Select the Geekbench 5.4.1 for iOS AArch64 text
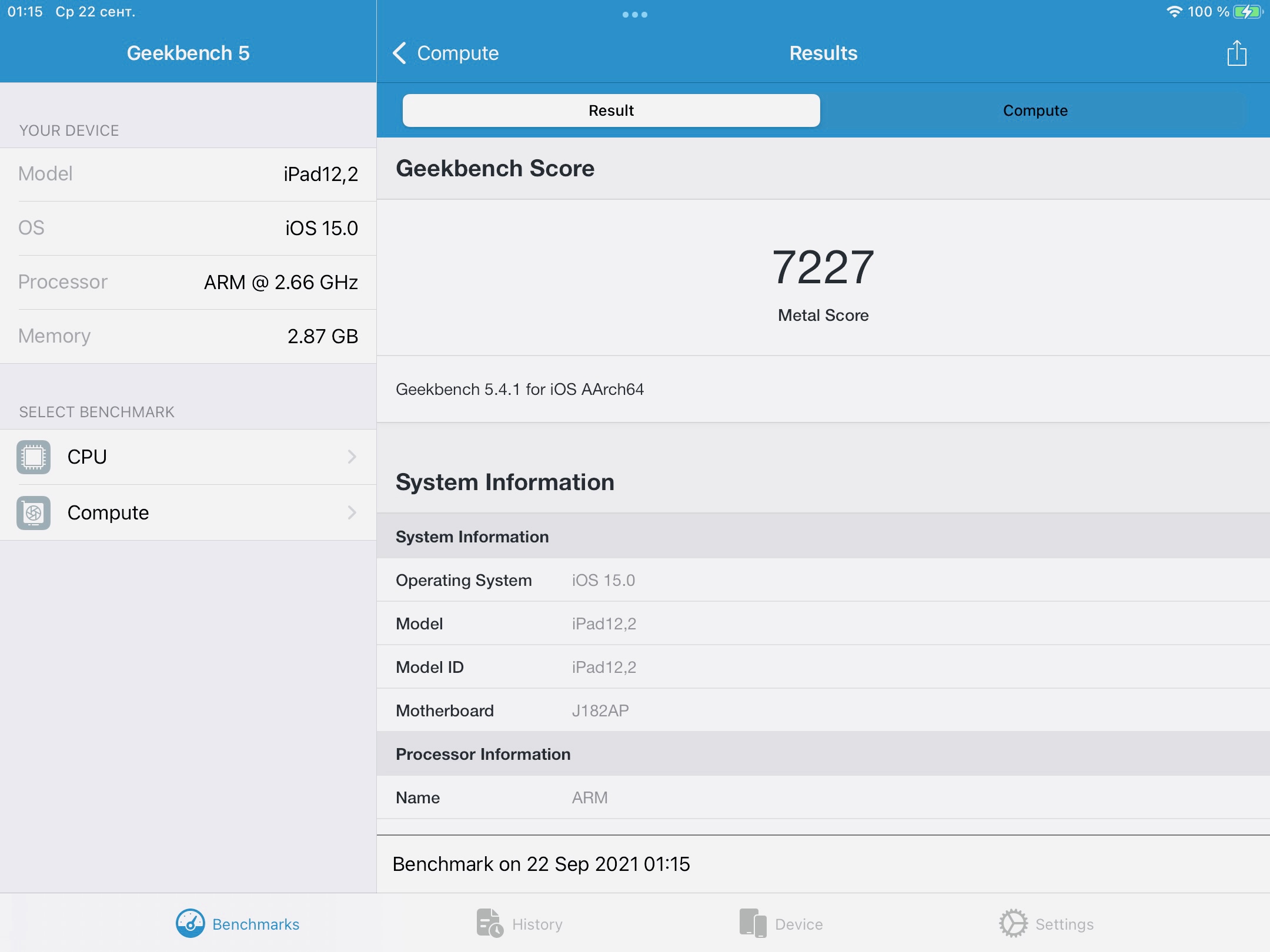Screen dimensions: 1270x952 coord(520,389)
